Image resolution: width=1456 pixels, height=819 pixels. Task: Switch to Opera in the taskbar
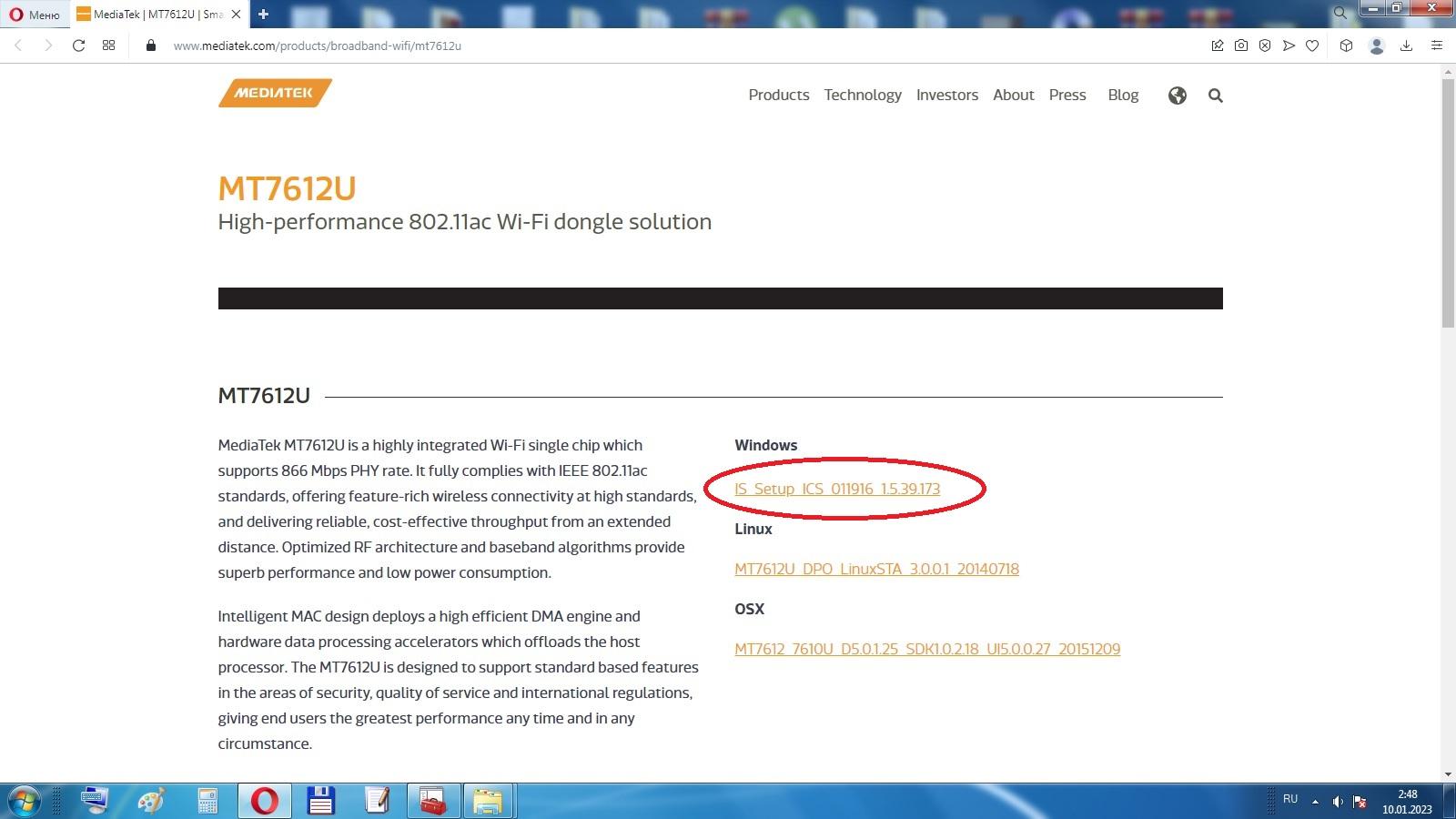265,801
